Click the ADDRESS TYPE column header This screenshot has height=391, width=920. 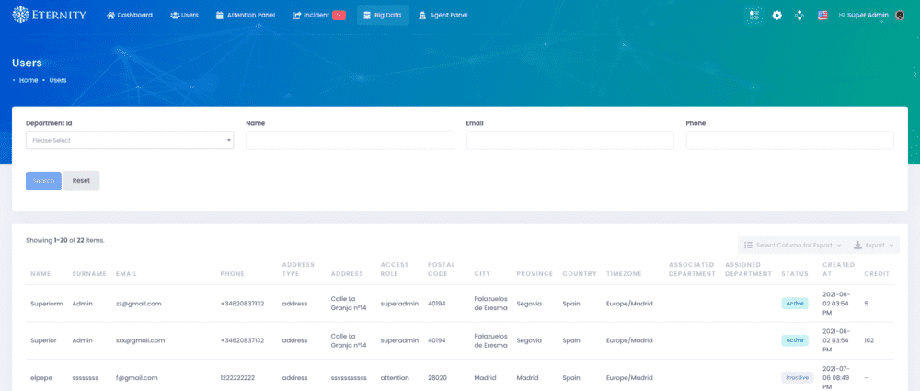[x=298, y=269]
